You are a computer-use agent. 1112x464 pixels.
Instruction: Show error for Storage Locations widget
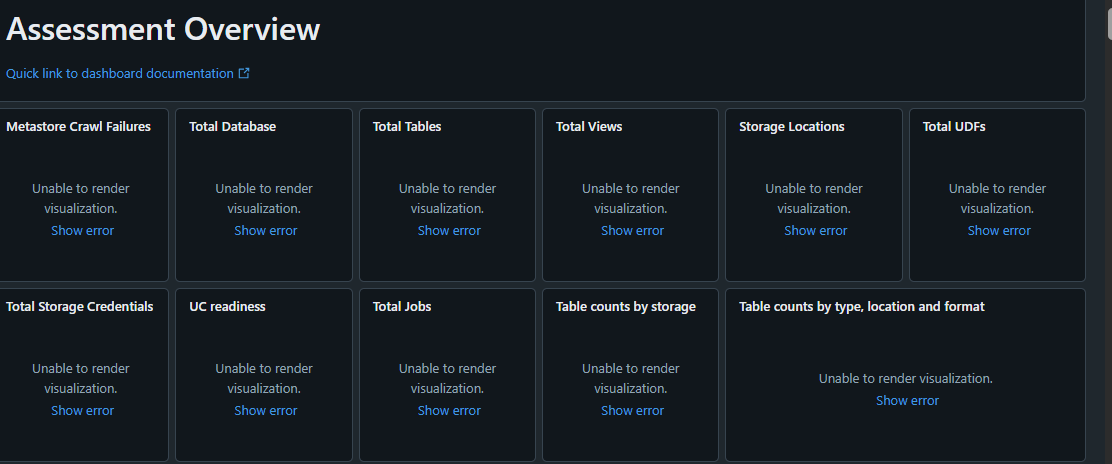click(x=815, y=231)
